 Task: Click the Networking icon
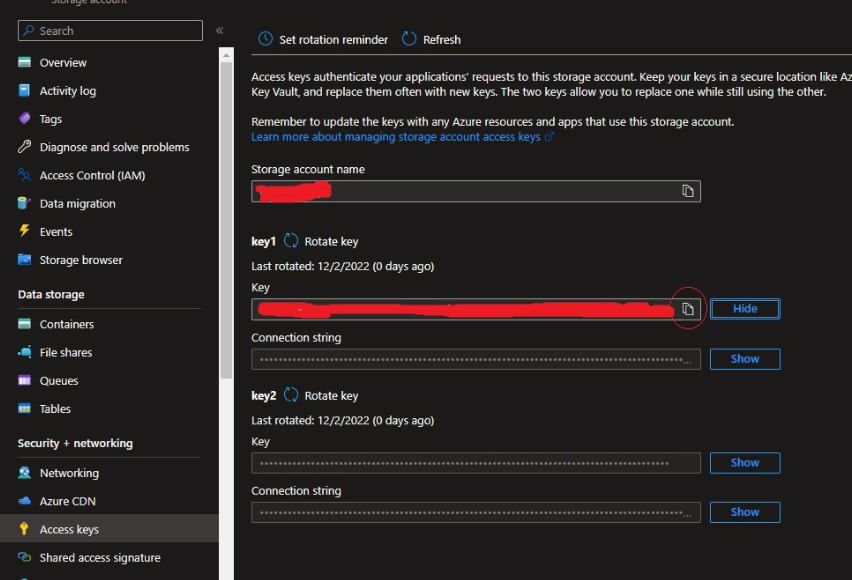click(x=24, y=472)
